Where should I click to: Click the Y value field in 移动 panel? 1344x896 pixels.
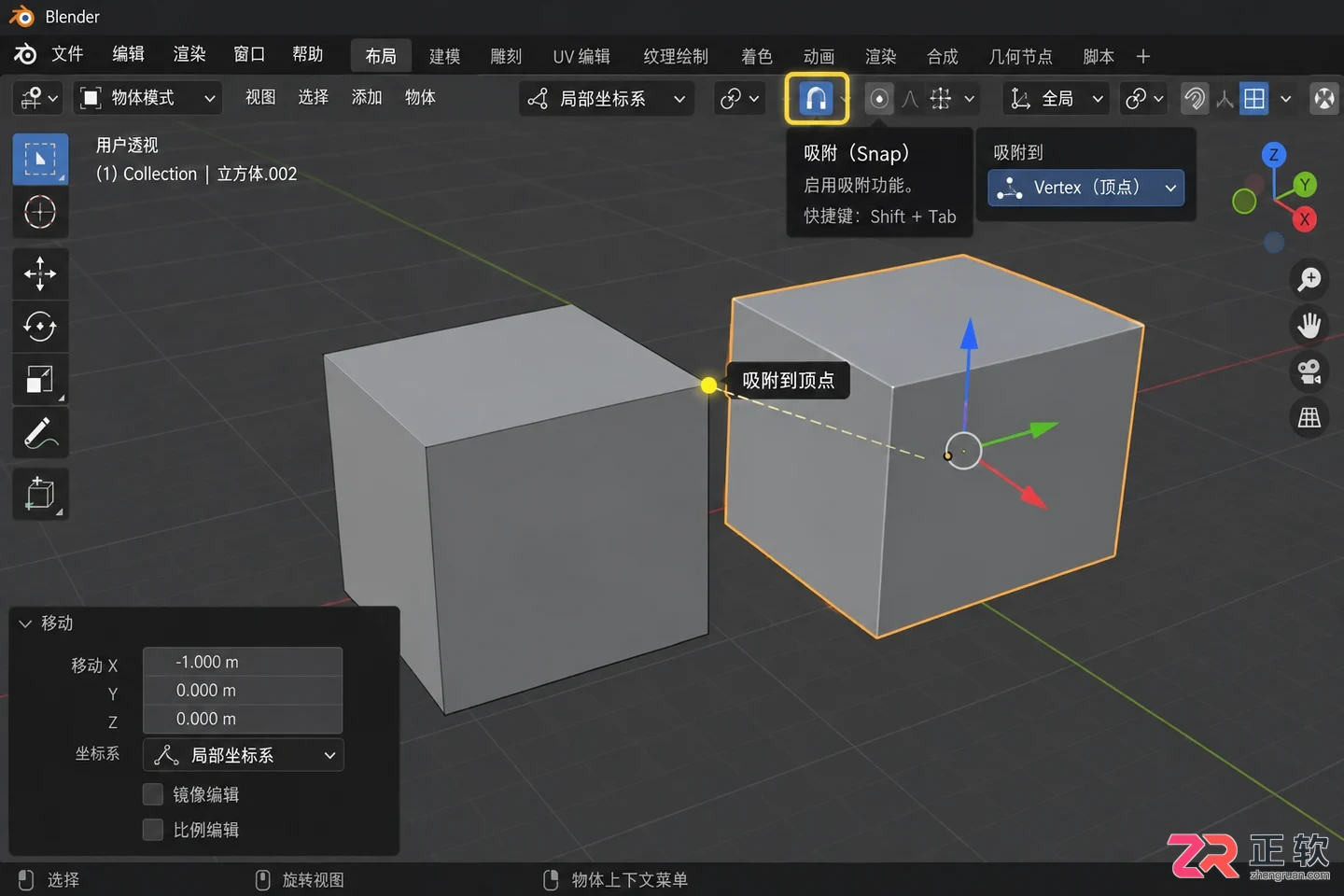pos(243,691)
